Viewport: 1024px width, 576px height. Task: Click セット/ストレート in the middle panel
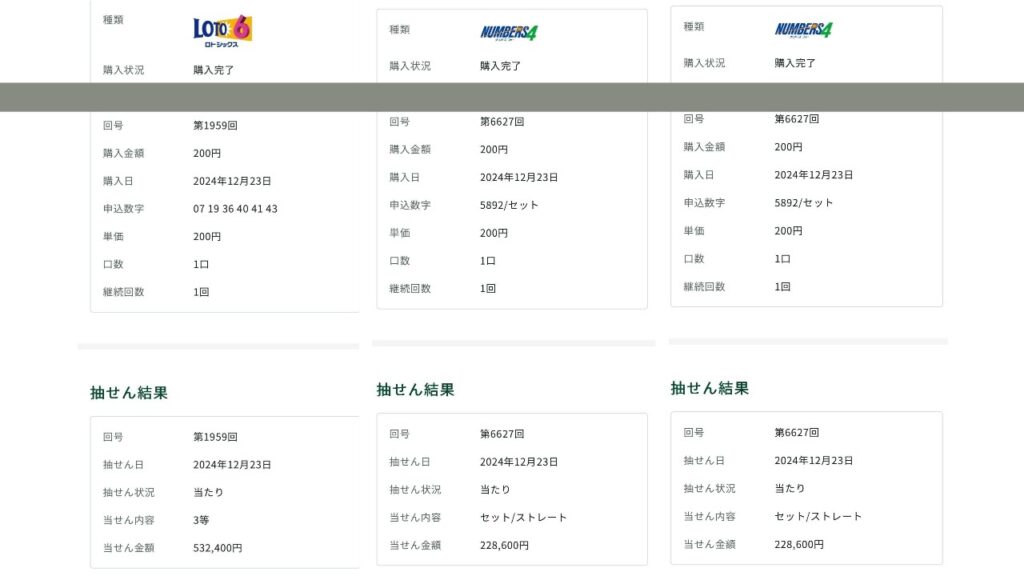[x=523, y=518]
